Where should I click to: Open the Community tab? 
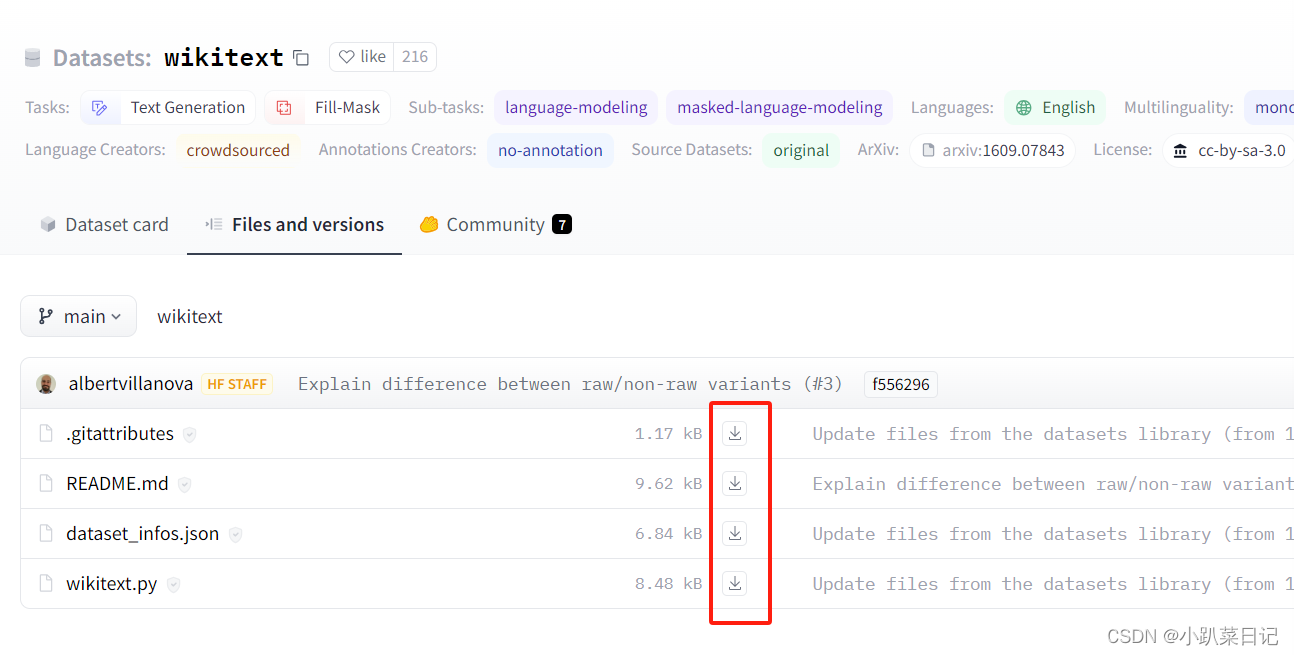coord(495,224)
